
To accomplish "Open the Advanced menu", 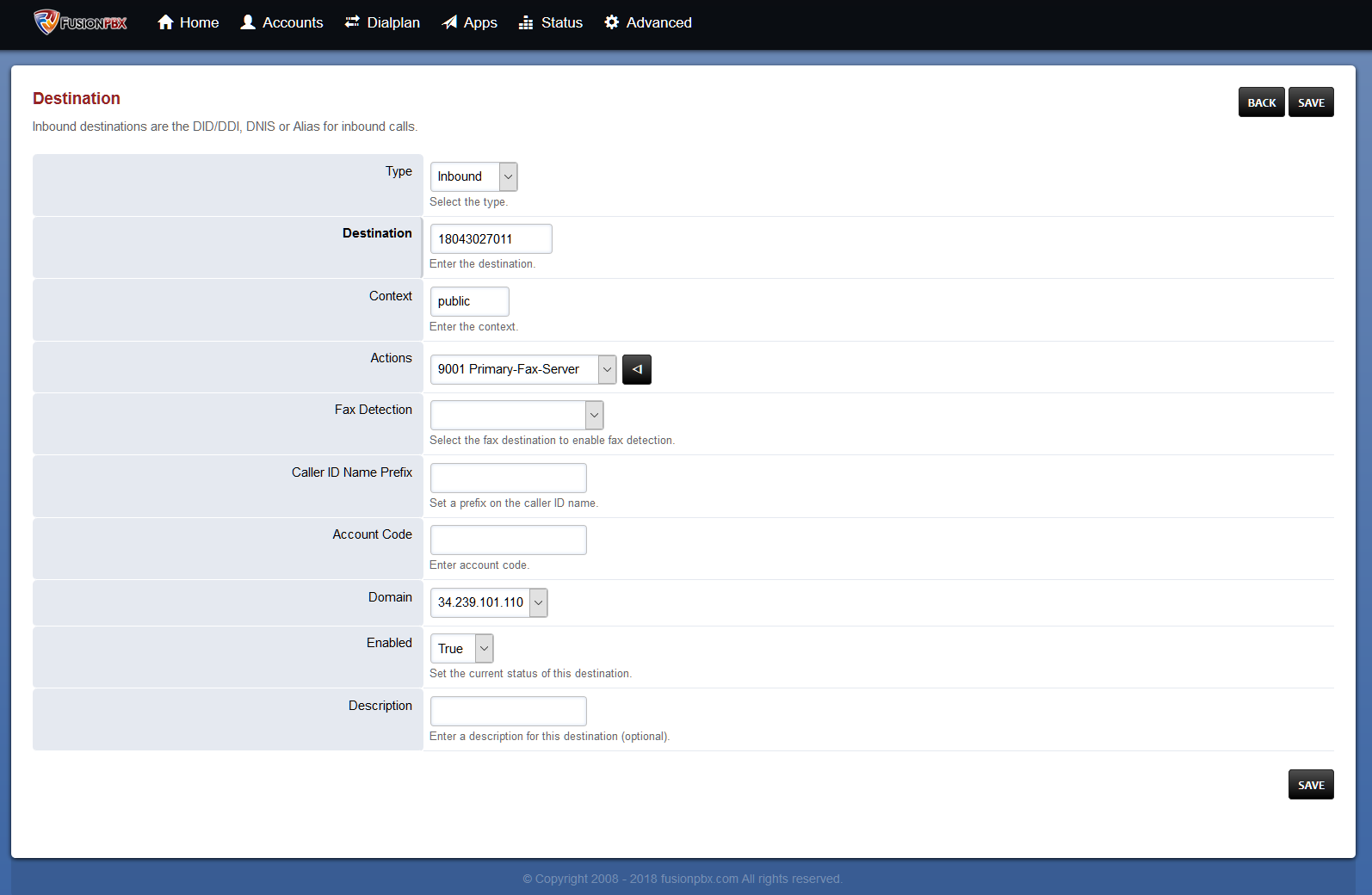I will 658,22.
